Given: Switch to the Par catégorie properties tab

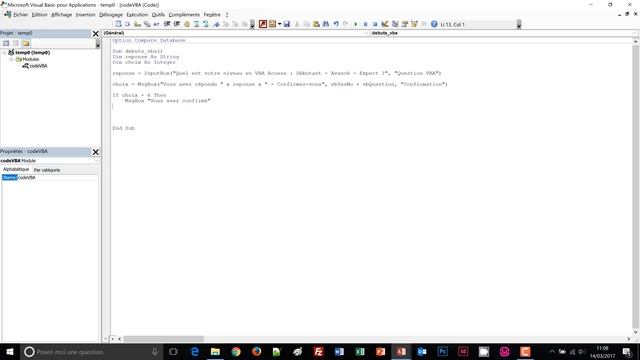Looking at the screenshot, I should [x=47, y=170].
